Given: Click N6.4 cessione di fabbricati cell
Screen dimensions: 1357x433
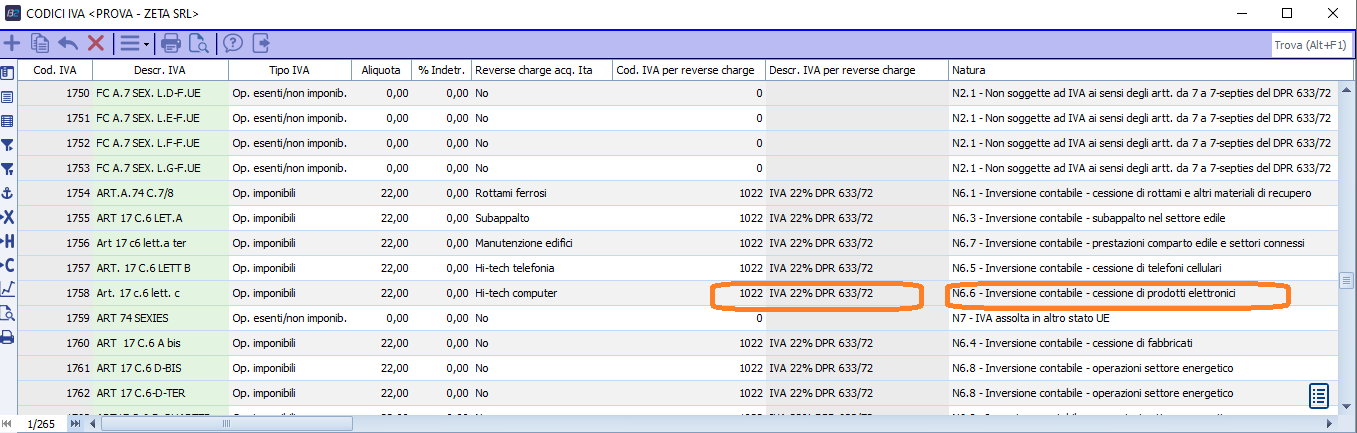Looking at the screenshot, I should pyautogui.click(x=1143, y=344).
